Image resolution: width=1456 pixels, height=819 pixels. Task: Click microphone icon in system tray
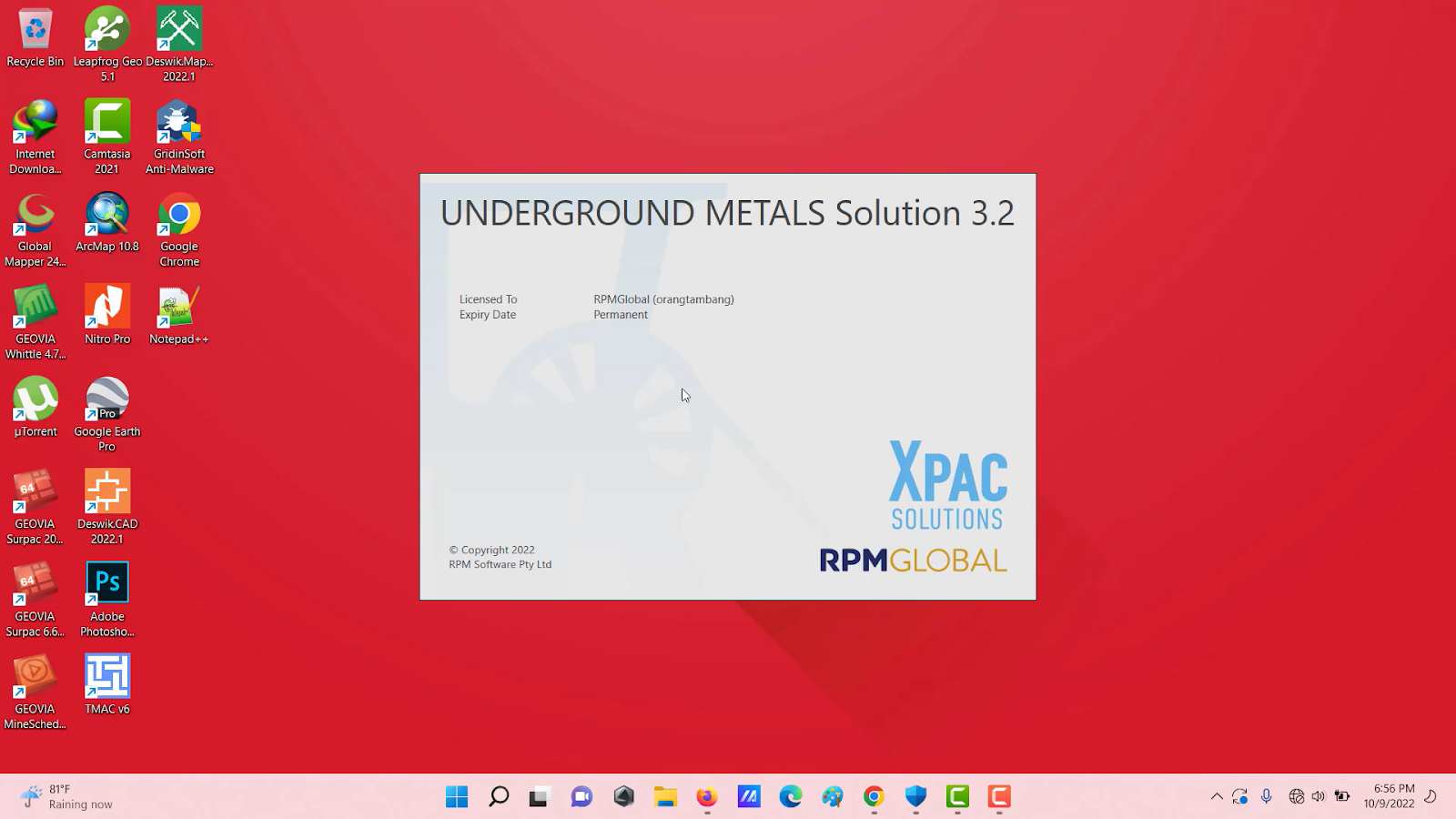[1266, 797]
